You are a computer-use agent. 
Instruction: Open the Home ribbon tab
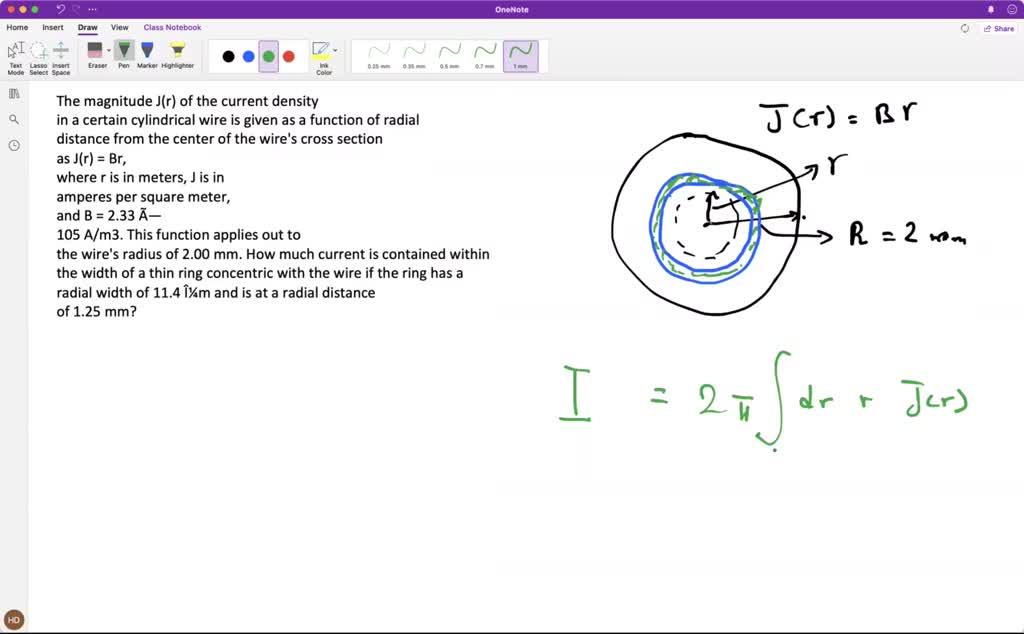17,27
